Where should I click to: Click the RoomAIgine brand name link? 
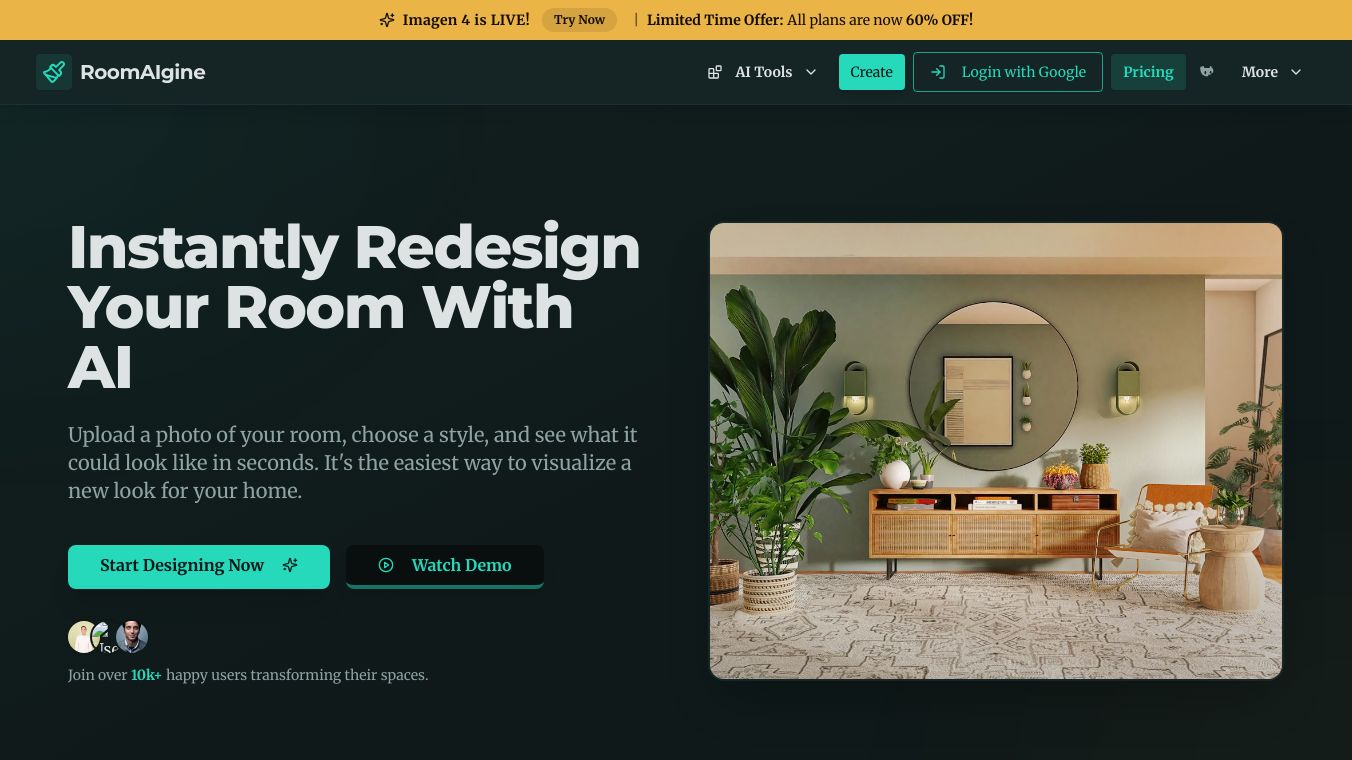pos(143,72)
